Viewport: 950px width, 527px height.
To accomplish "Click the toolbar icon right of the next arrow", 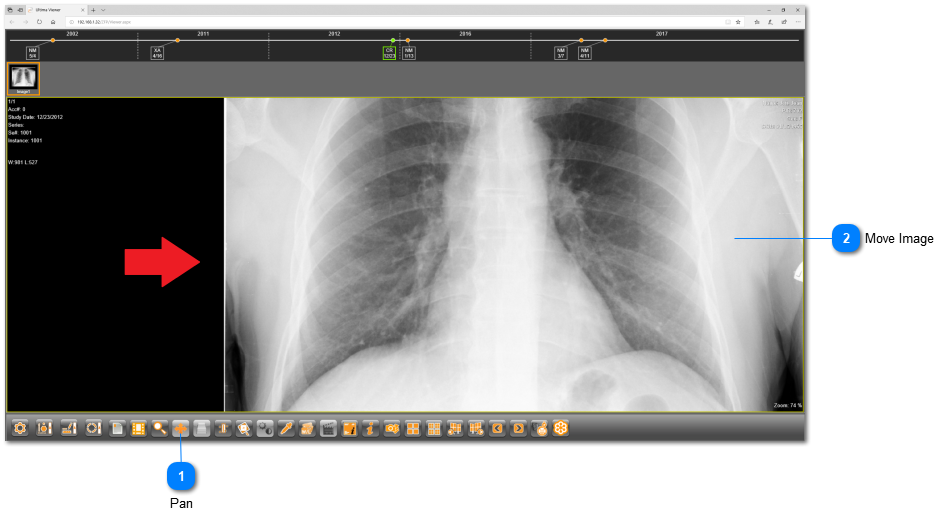I will 540,428.
